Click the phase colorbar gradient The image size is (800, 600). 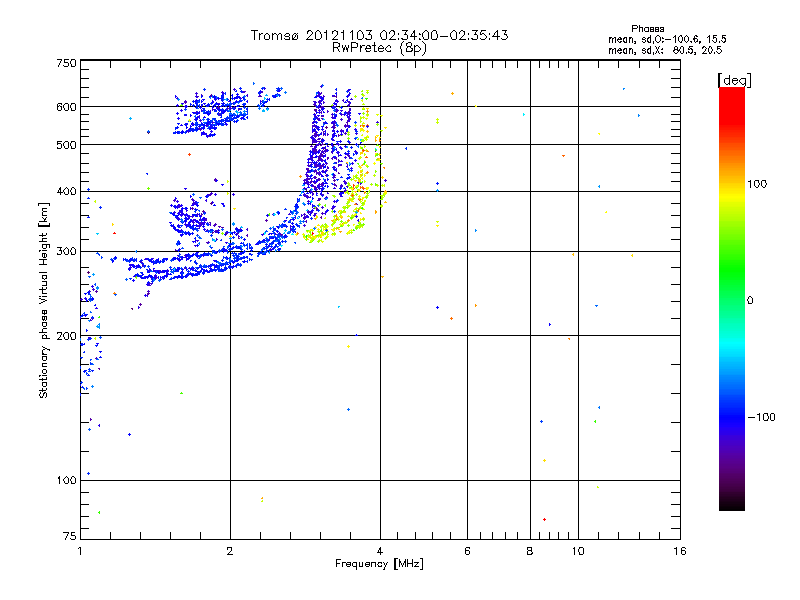[x=732, y=298]
